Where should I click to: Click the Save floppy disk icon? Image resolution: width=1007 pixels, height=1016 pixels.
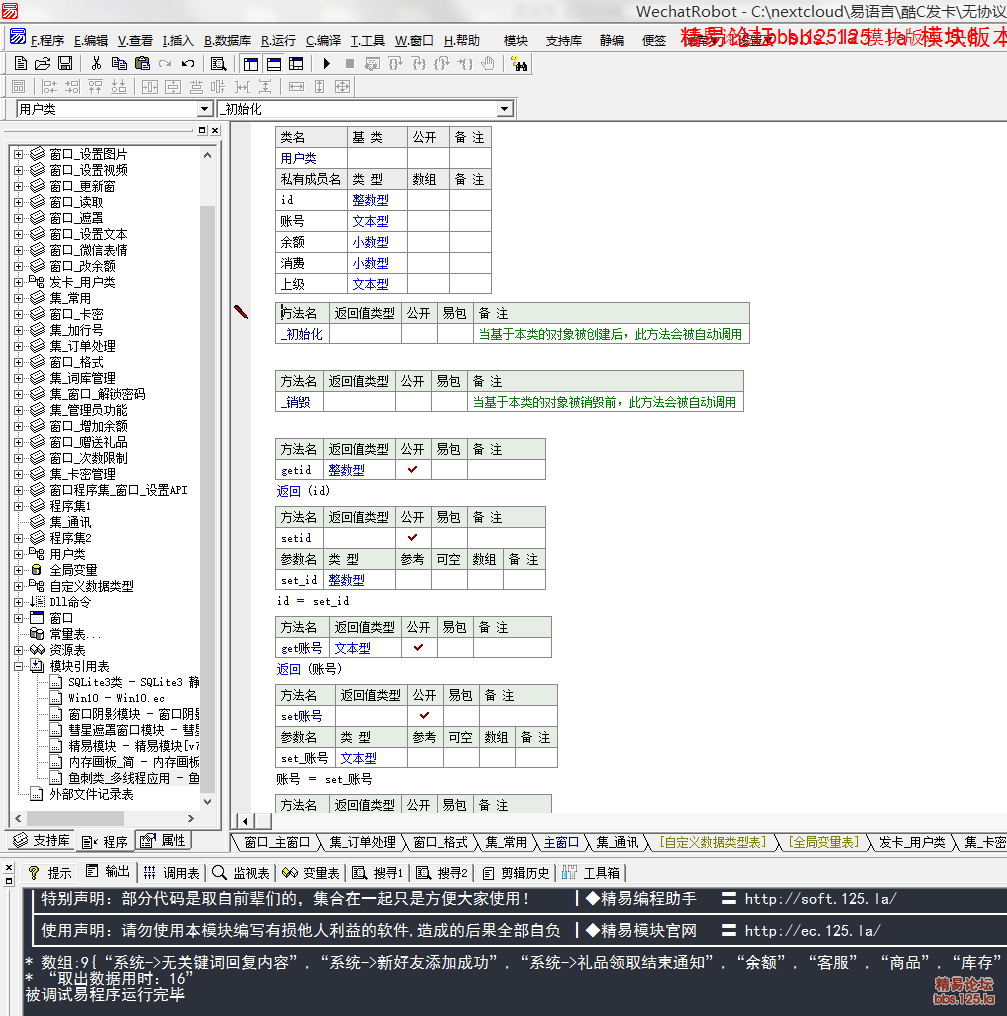(64, 63)
